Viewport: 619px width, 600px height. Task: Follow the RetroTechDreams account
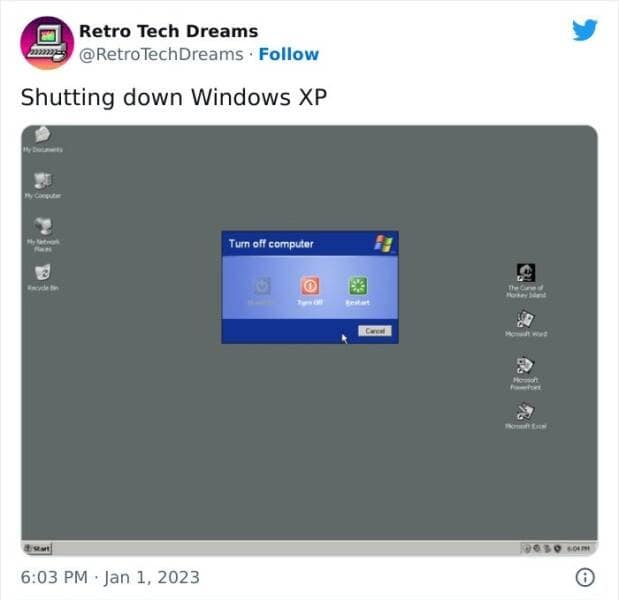point(289,54)
